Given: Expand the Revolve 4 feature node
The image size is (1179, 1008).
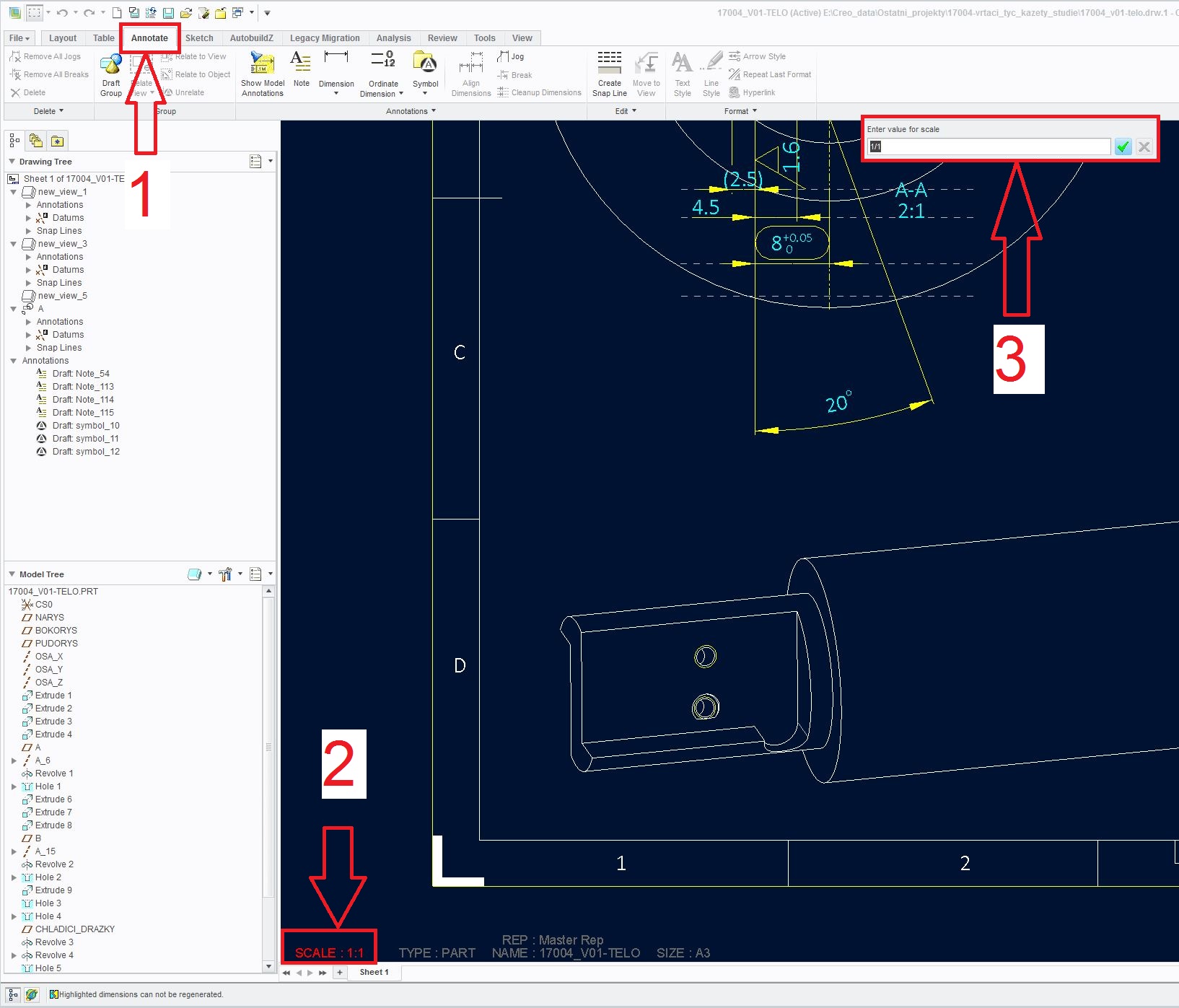Looking at the screenshot, I should (14, 955).
